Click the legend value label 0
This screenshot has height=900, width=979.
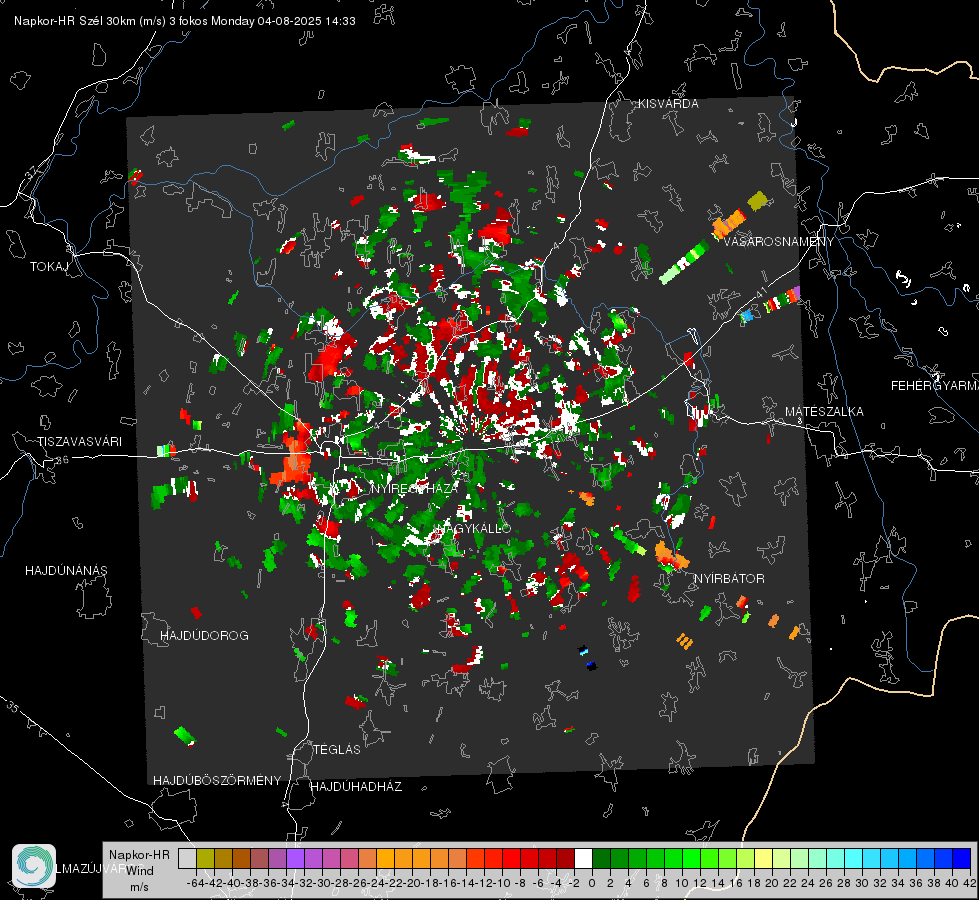click(592, 883)
